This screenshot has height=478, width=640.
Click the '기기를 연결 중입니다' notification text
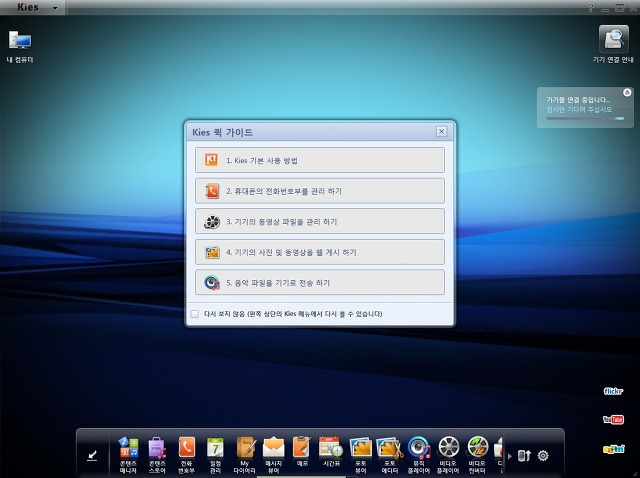pos(578,100)
